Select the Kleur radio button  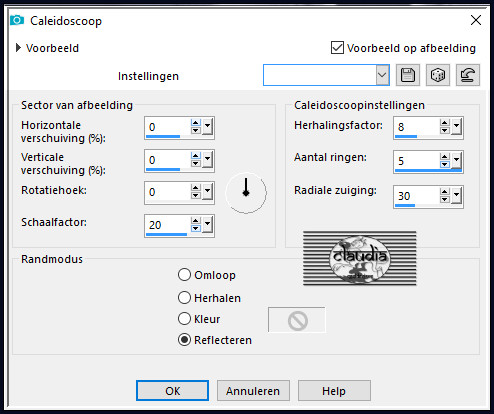click(184, 319)
